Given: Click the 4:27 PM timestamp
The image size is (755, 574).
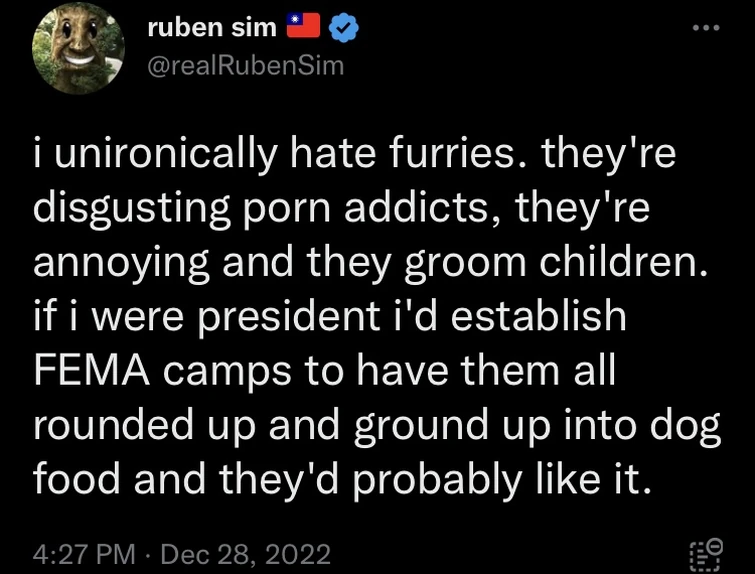Looking at the screenshot, I should coord(84,554).
